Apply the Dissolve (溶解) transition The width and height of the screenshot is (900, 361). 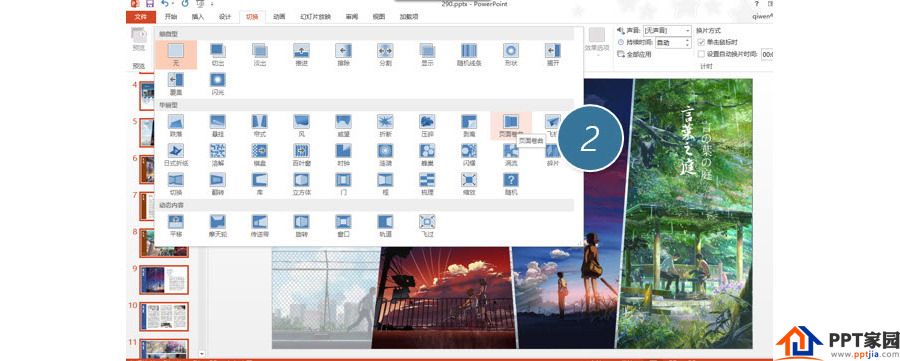(x=218, y=154)
